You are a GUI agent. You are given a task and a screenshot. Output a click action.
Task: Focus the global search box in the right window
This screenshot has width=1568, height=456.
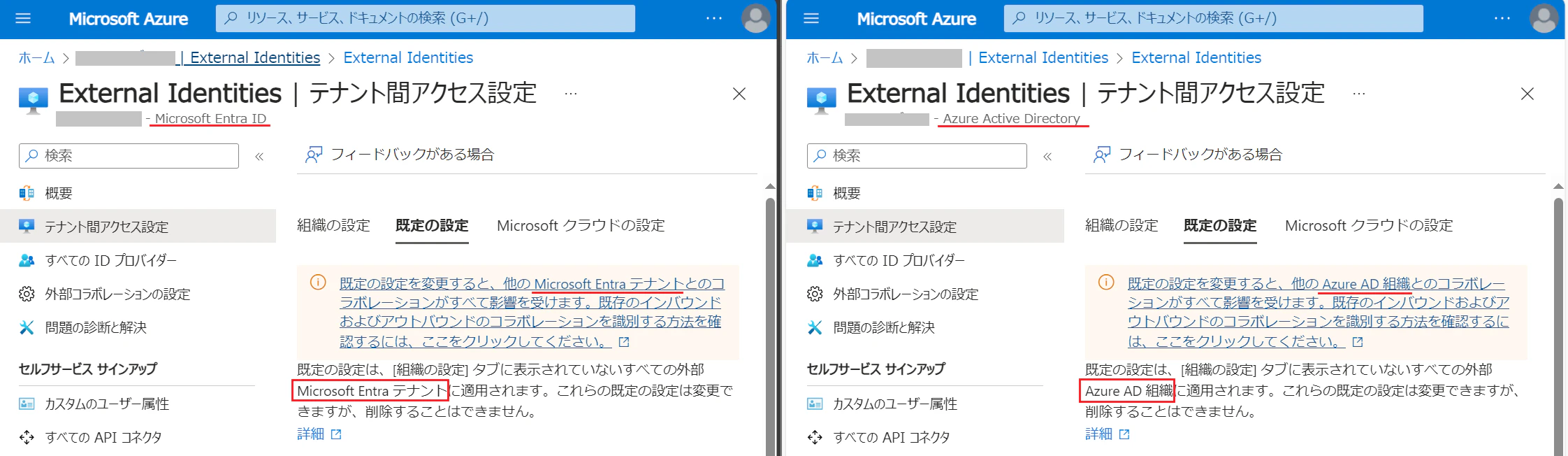pyautogui.click(x=1214, y=18)
